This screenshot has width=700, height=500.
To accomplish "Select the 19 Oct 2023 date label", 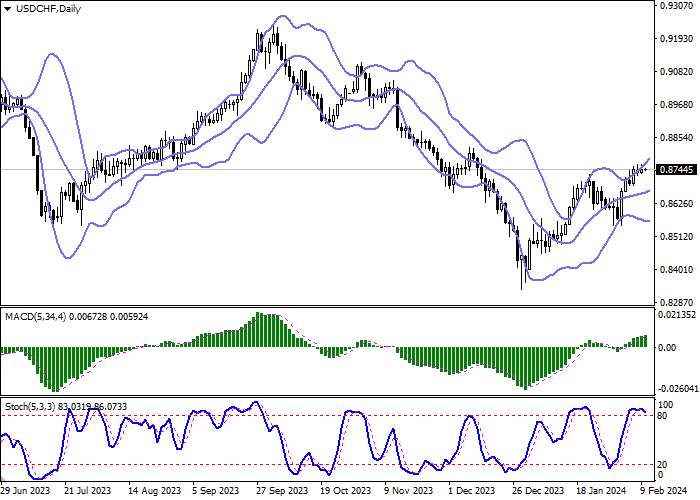I will click(x=346, y=490).
